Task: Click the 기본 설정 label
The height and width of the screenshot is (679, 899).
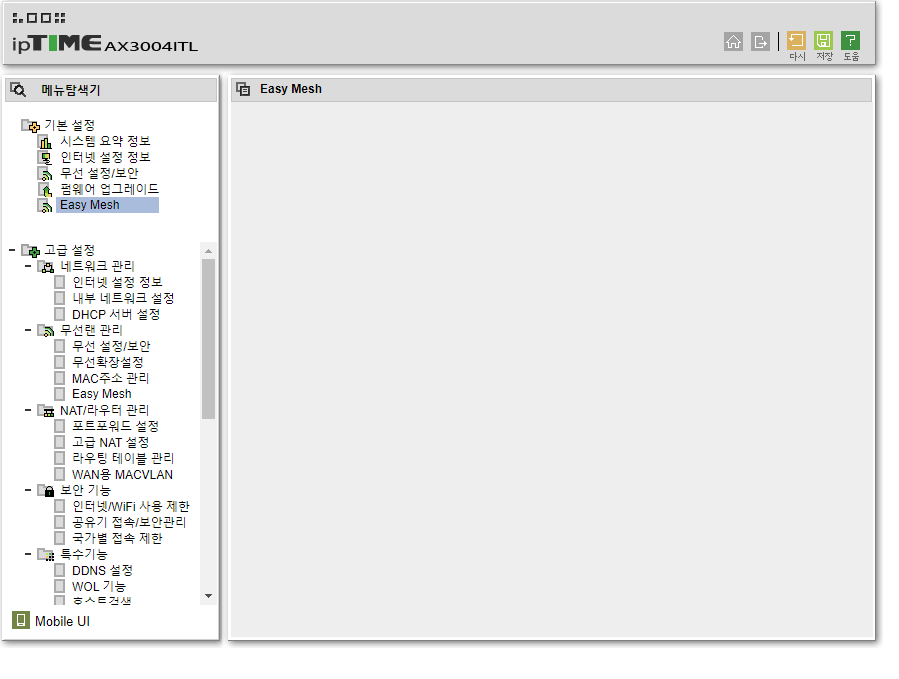Action: click(69, 125)
